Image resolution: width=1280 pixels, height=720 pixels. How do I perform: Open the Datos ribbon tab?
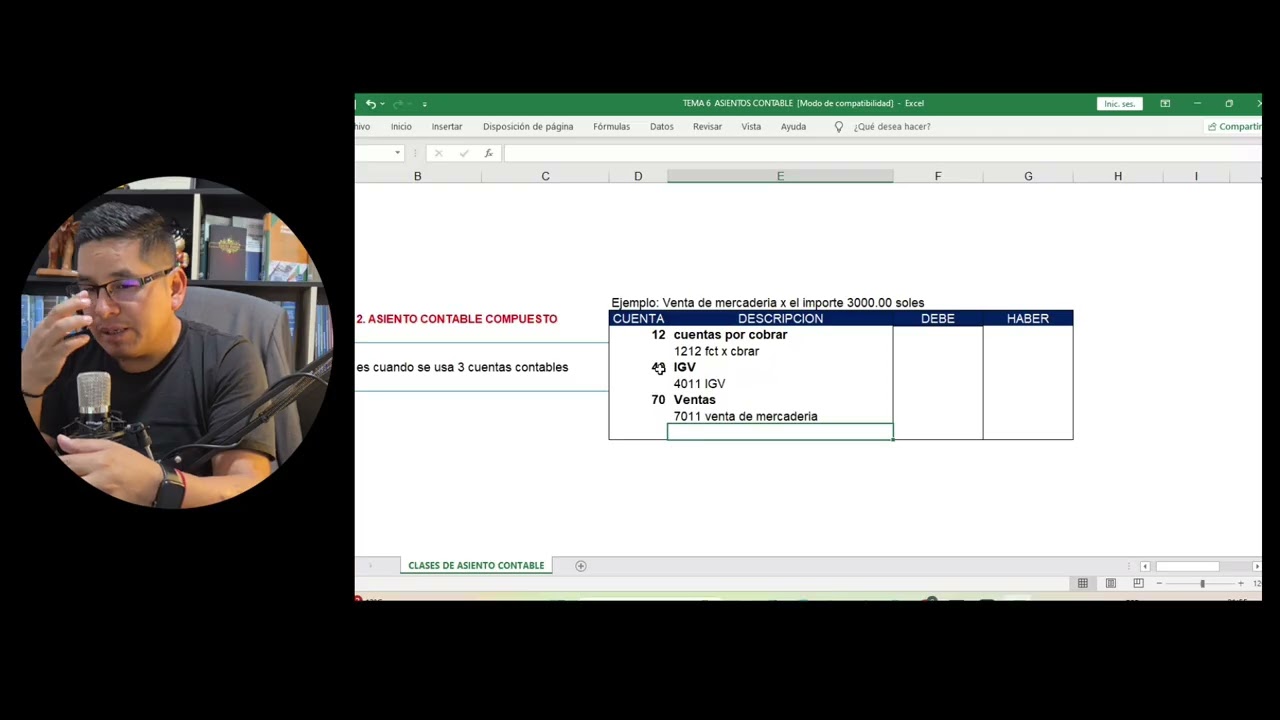[x=662, y=127]
